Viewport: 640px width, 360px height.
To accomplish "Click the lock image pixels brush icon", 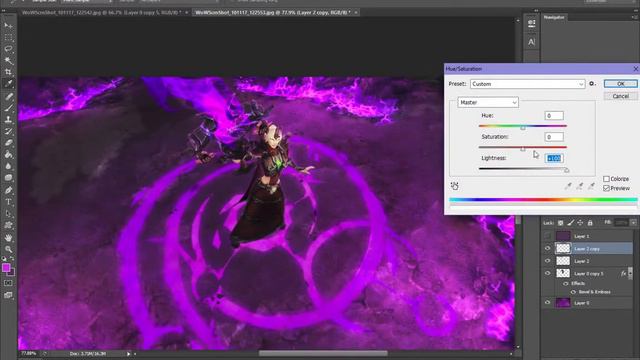I will [571, 223].
